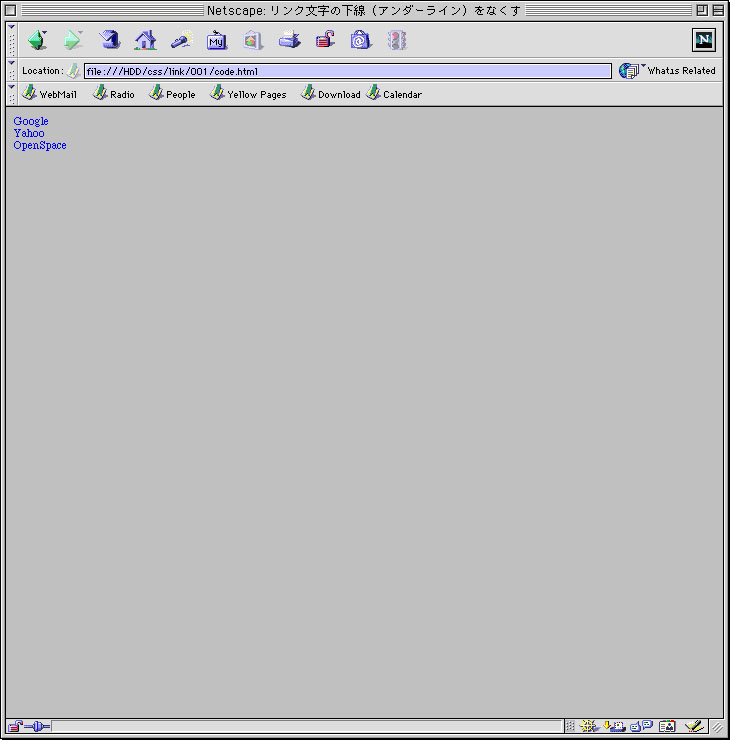Click the Netscape N logo
730x740 pixels.
[x=704, y=40]
